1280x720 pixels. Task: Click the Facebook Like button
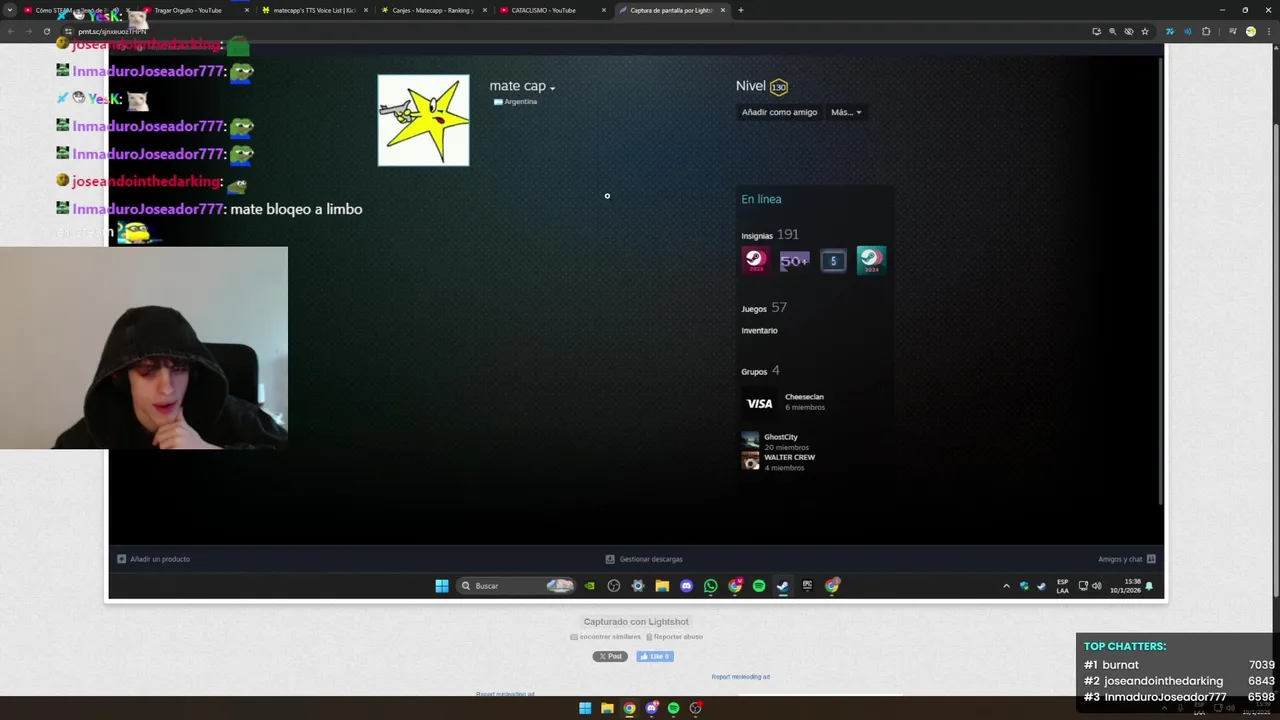(655, 656)
